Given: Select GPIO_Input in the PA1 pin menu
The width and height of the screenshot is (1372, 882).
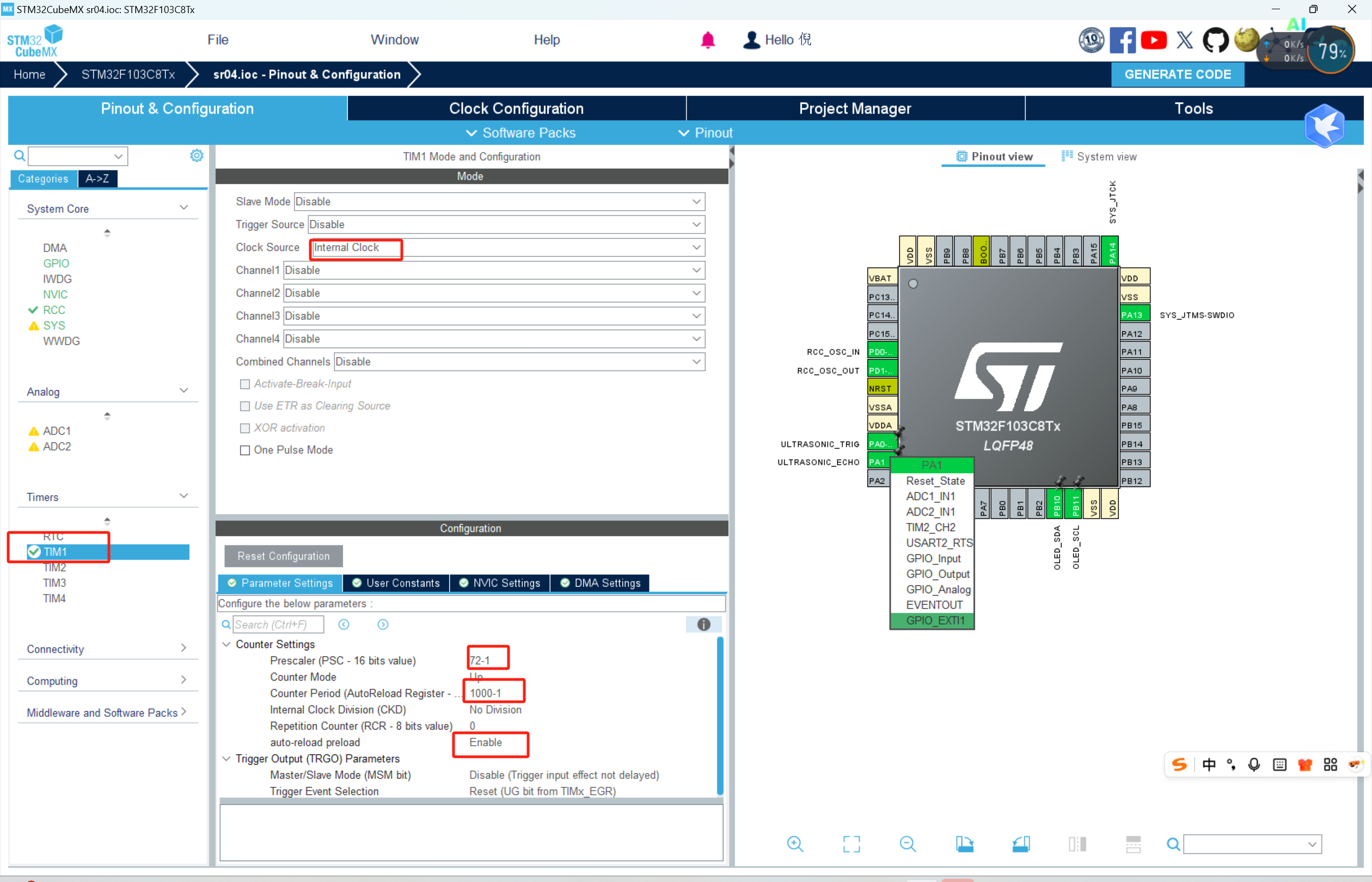Looking at the screenshot, I should tap(933, 559).
